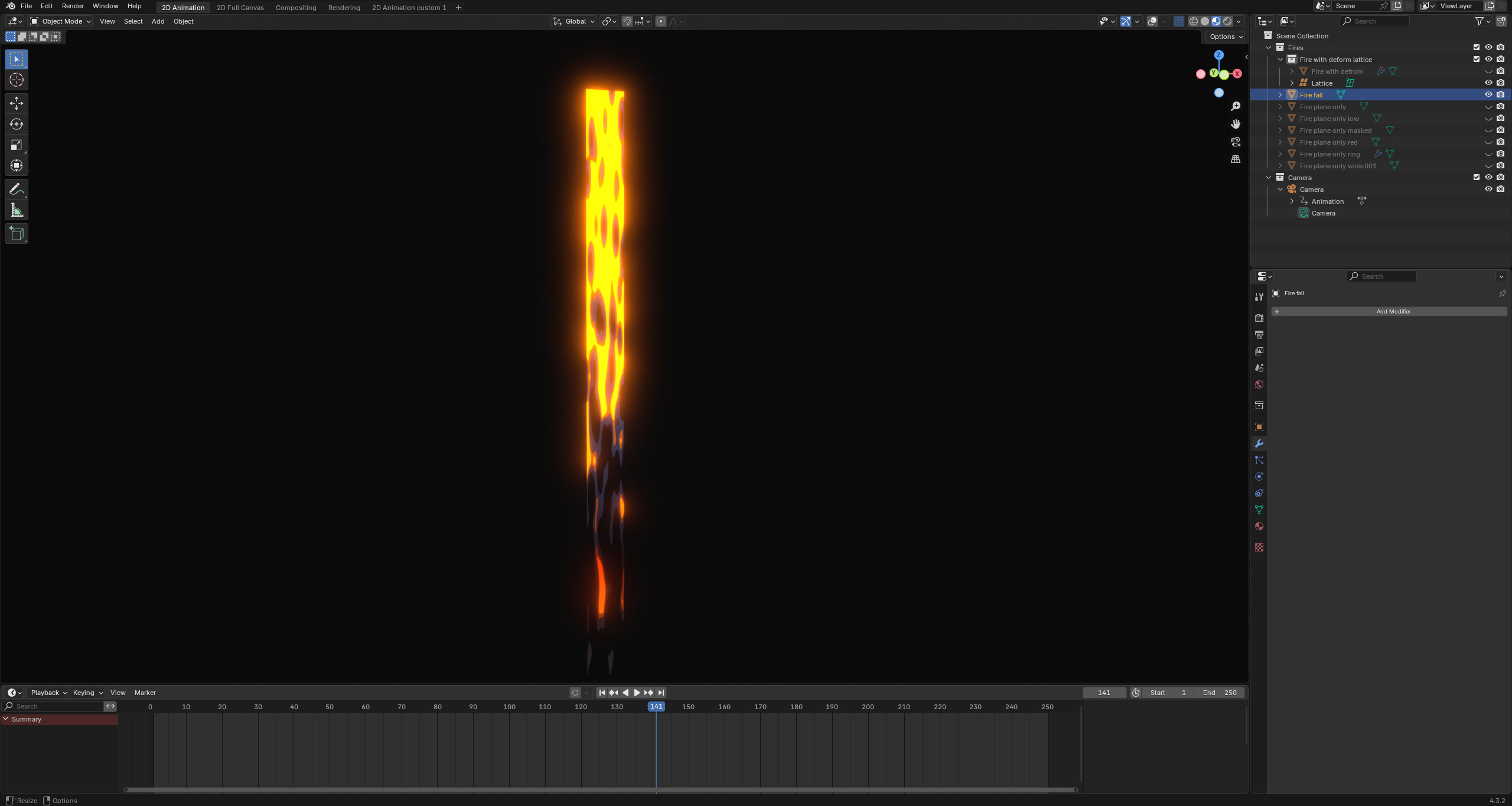
Task: Open the Particles properties tab
Action: pyautogui.click(x=1259, y=460)
